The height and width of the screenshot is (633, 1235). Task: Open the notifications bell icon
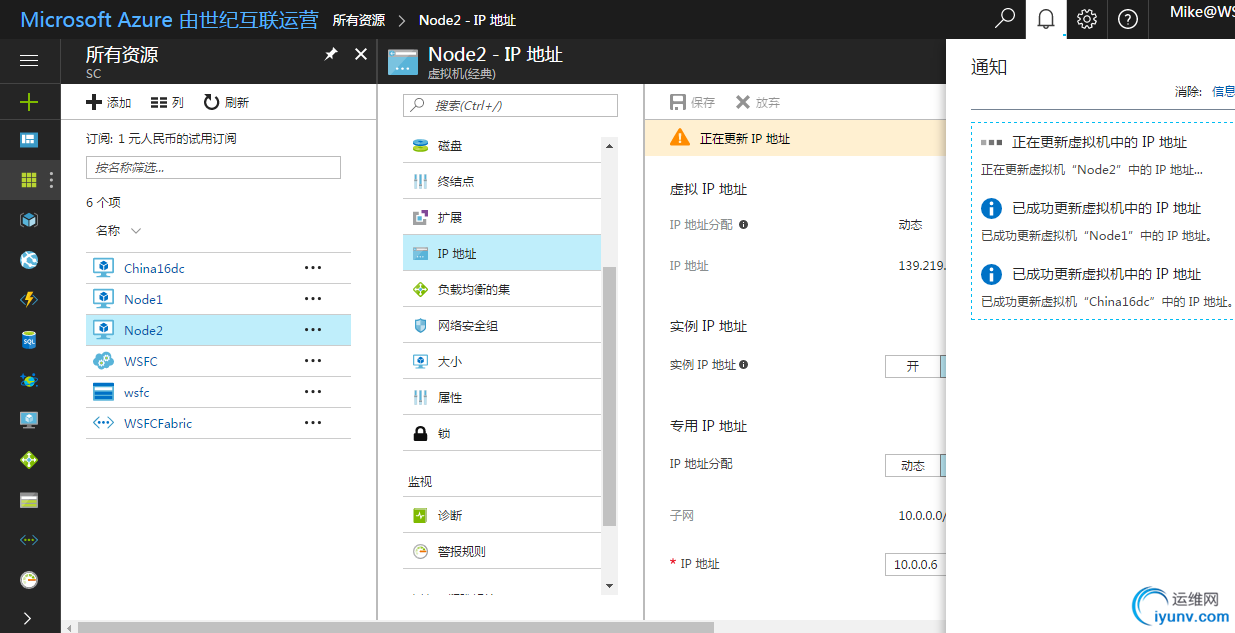point(1046,18)
